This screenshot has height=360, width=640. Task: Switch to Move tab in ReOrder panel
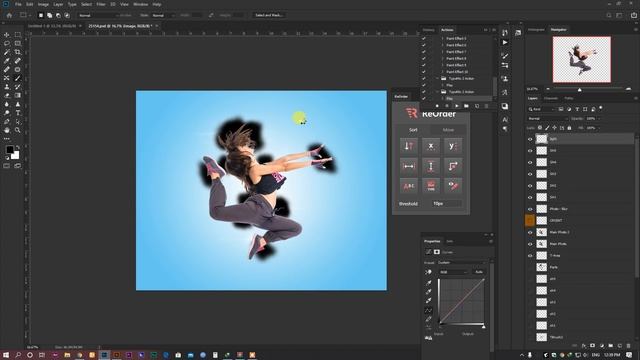[x=448, y=130]
